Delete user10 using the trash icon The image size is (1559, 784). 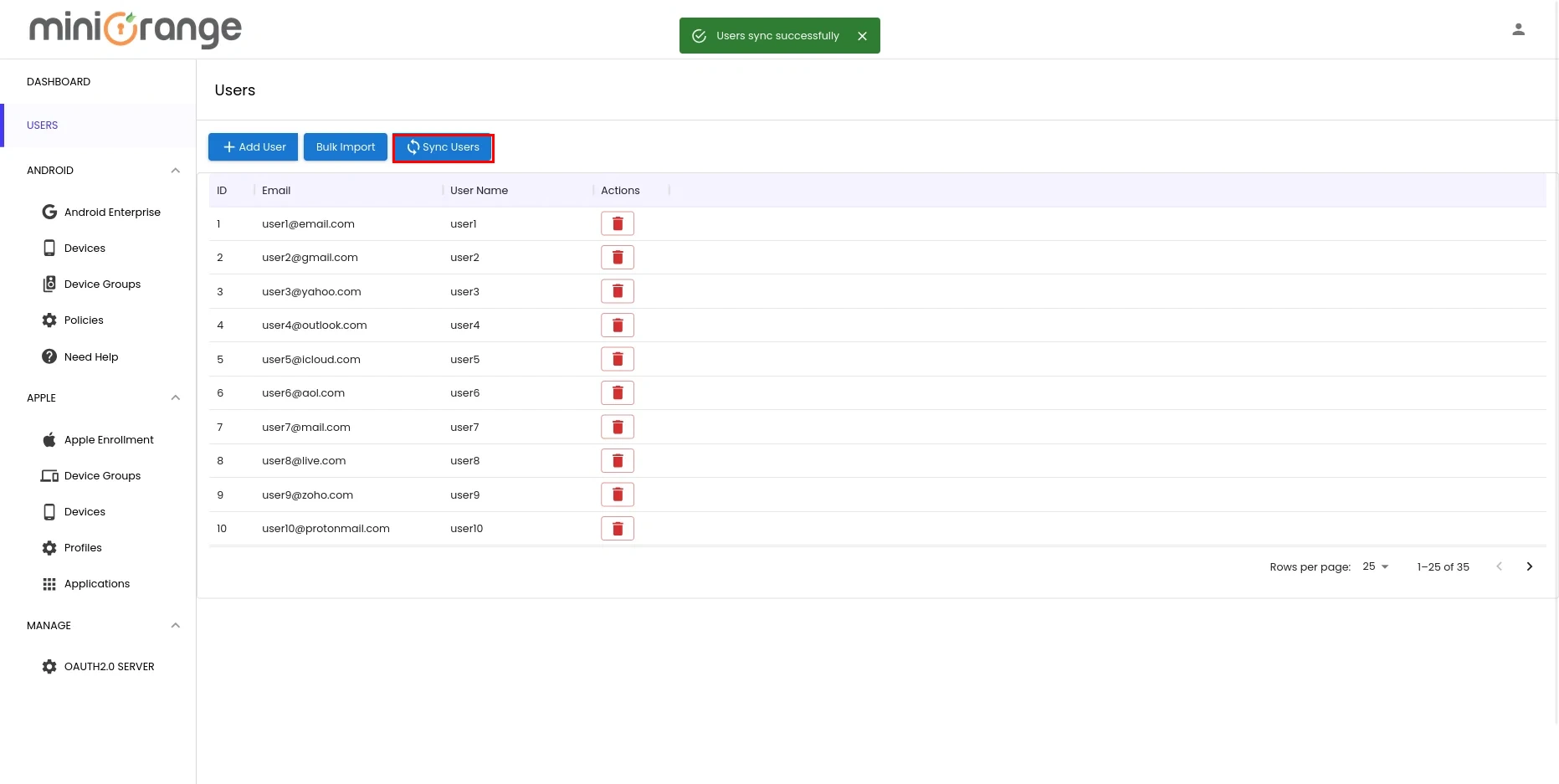pyautogui.click(x=618, y=528)
